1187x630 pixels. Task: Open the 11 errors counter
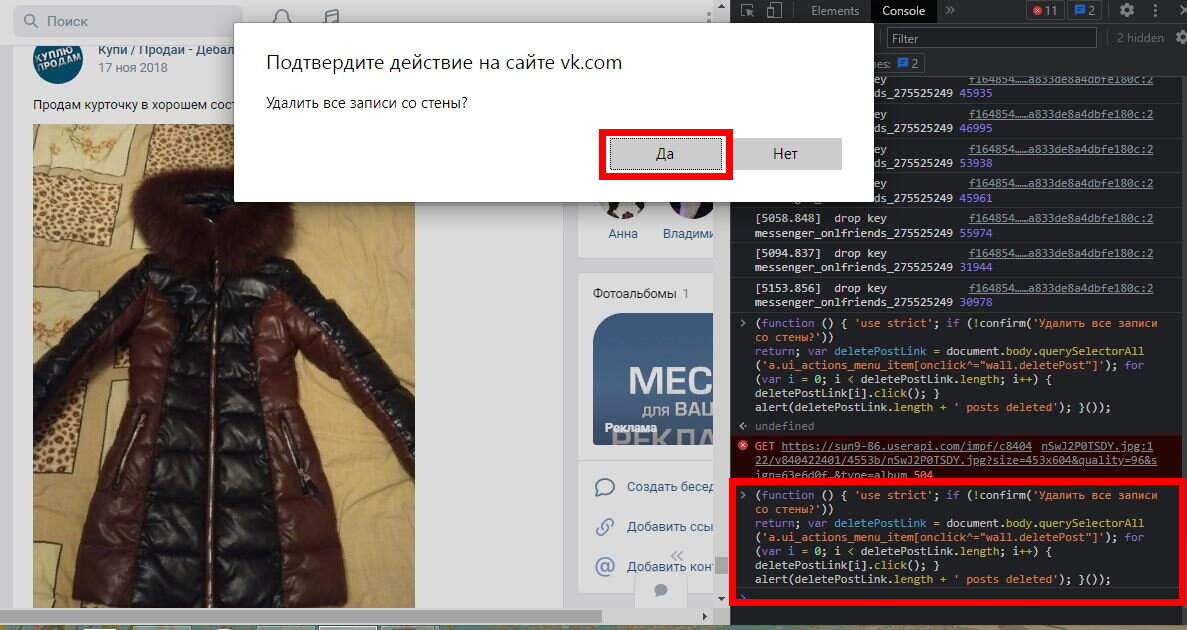(1045, 11)
